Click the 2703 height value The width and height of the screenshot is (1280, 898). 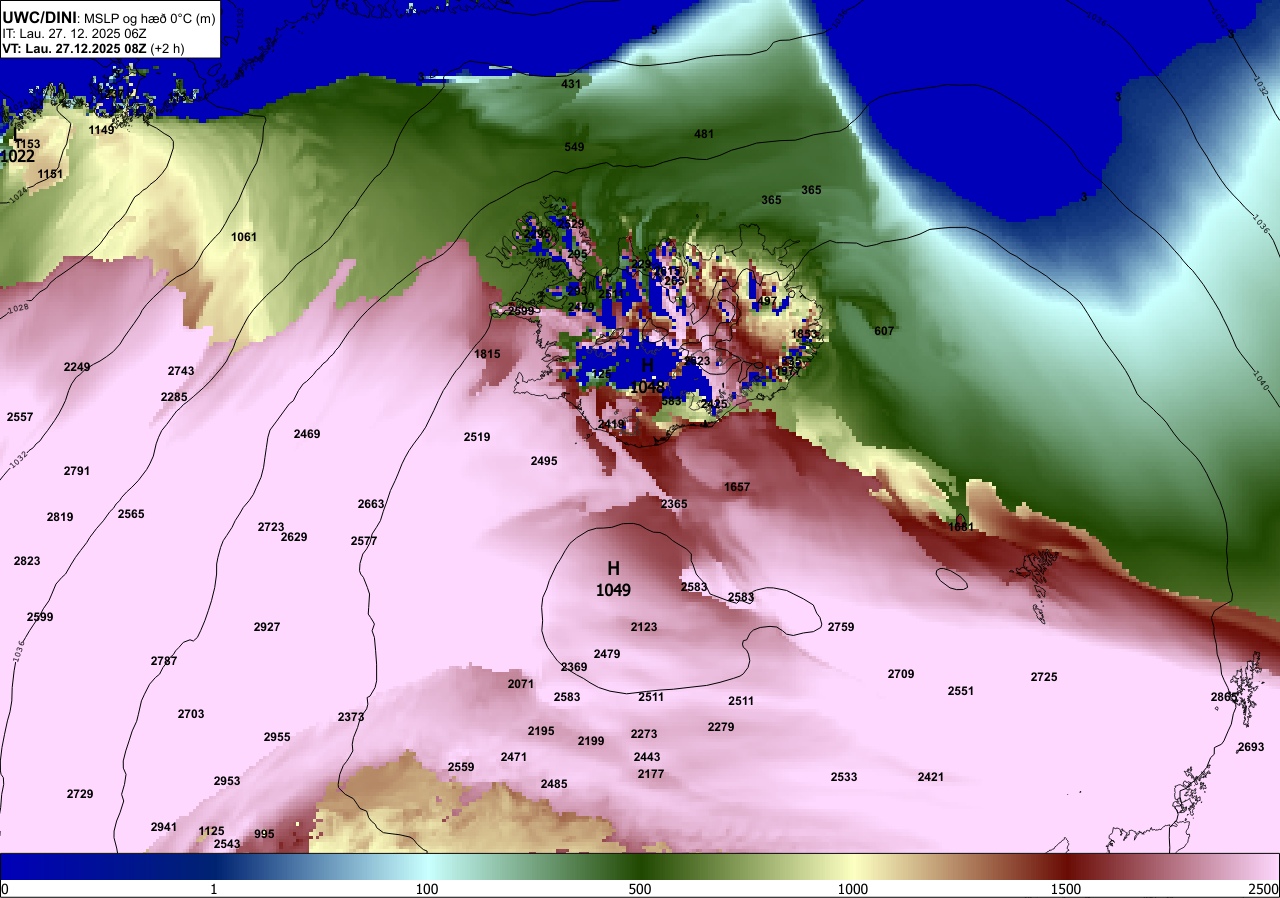191,714
